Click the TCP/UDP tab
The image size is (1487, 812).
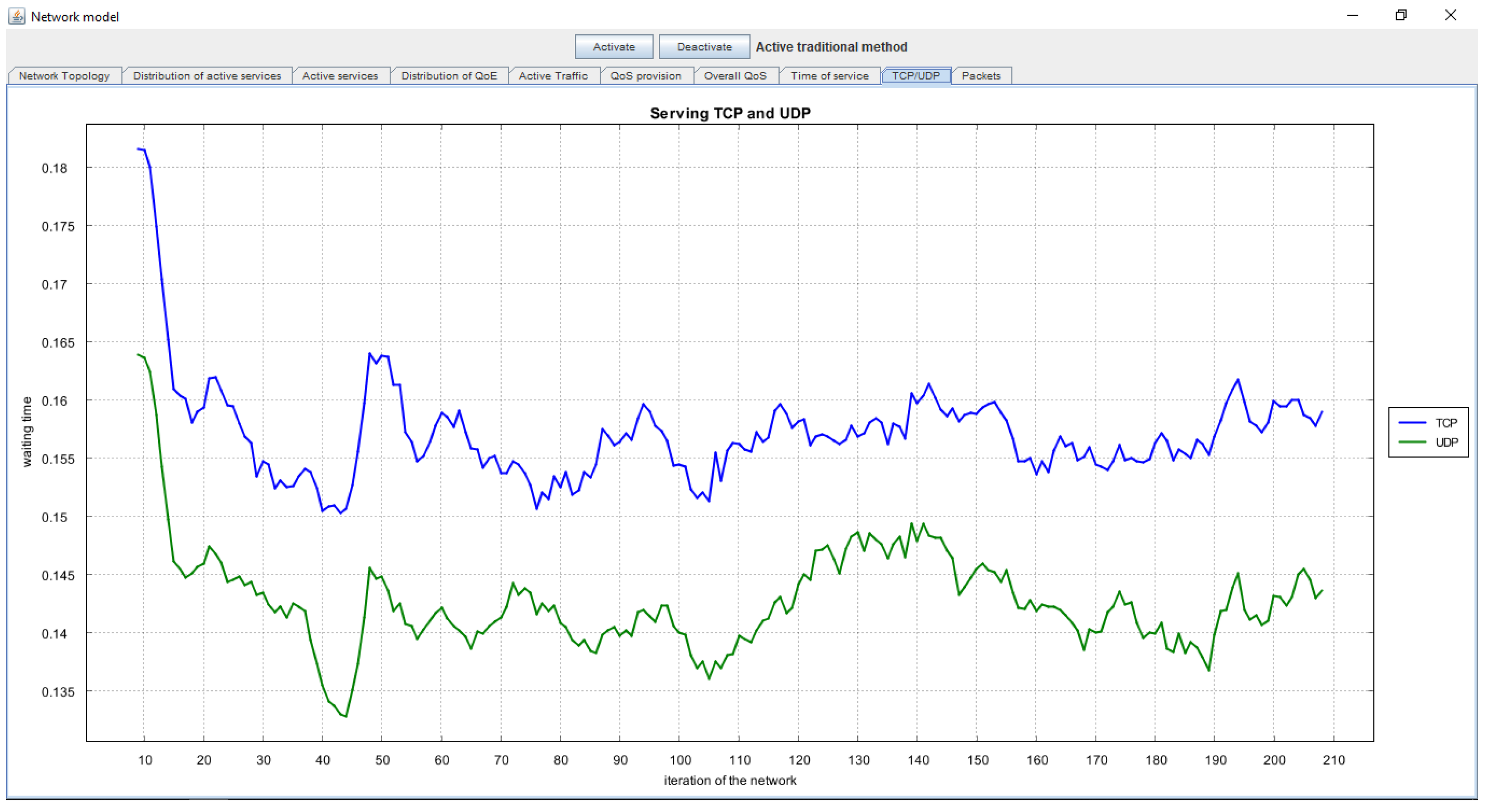915,75
